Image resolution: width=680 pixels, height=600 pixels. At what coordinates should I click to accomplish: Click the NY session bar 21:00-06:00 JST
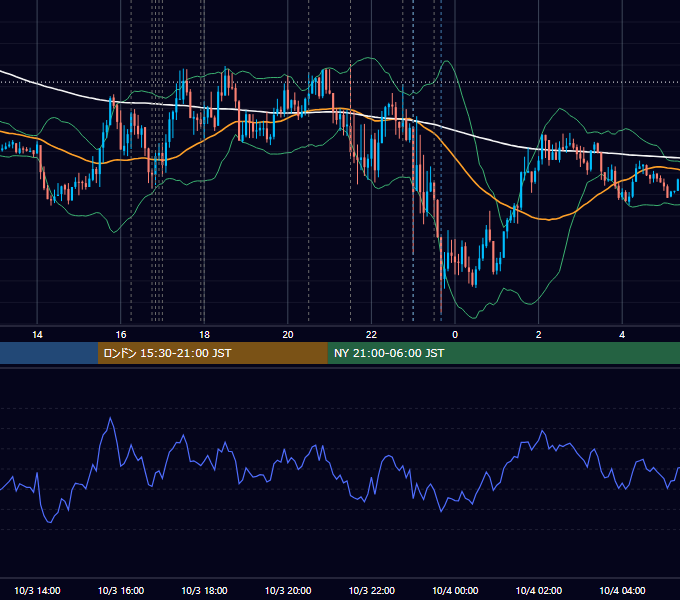(x=503, y=353)
